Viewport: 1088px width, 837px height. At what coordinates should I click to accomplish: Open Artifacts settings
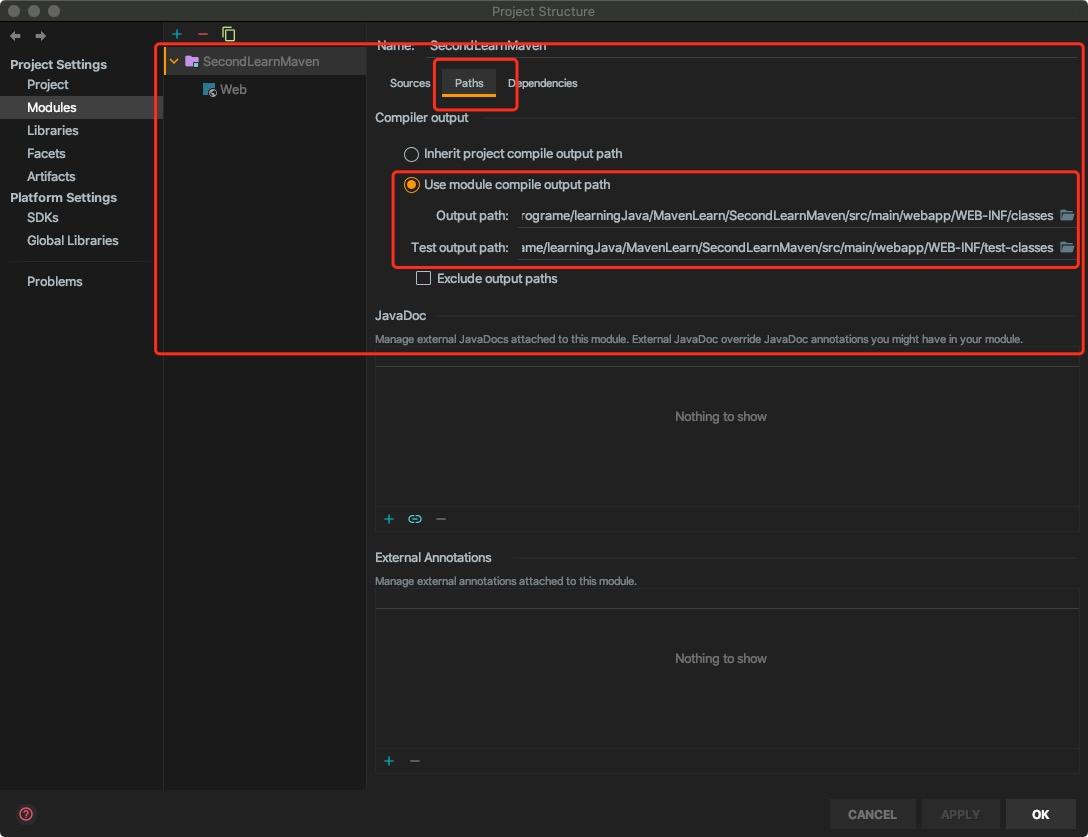[x=51, y=176]
